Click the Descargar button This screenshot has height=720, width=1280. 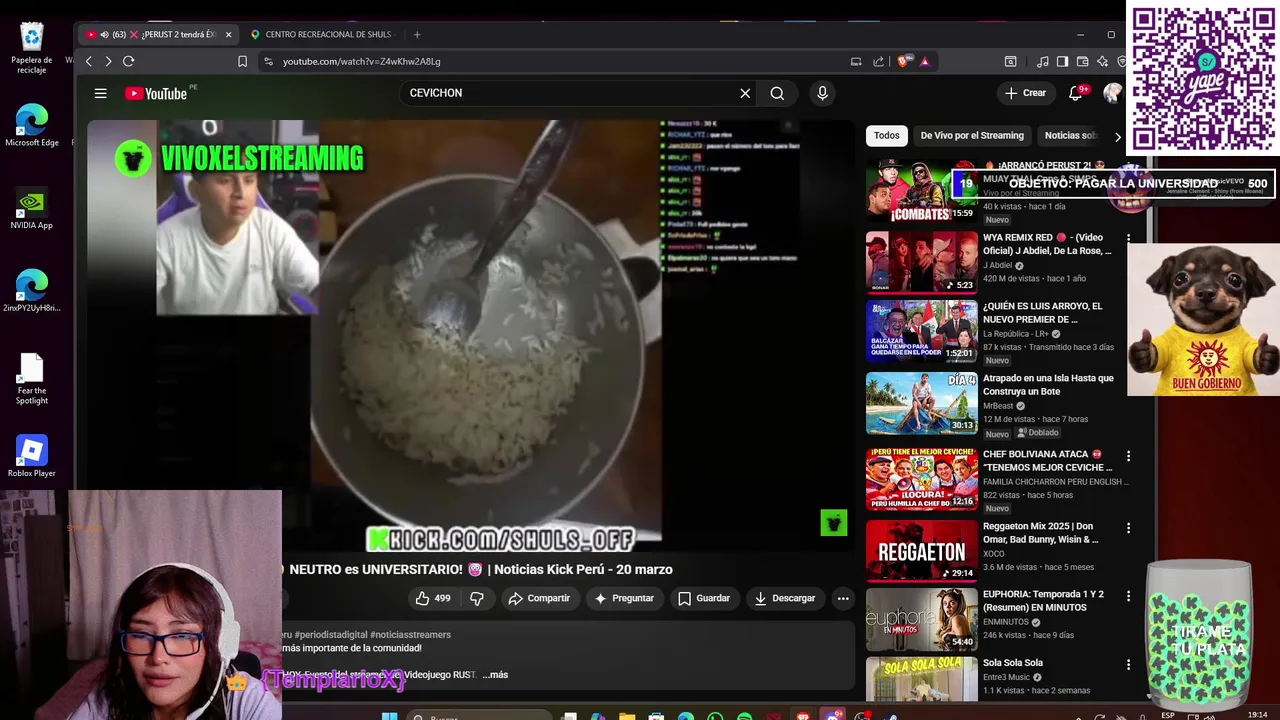point(785,598)
